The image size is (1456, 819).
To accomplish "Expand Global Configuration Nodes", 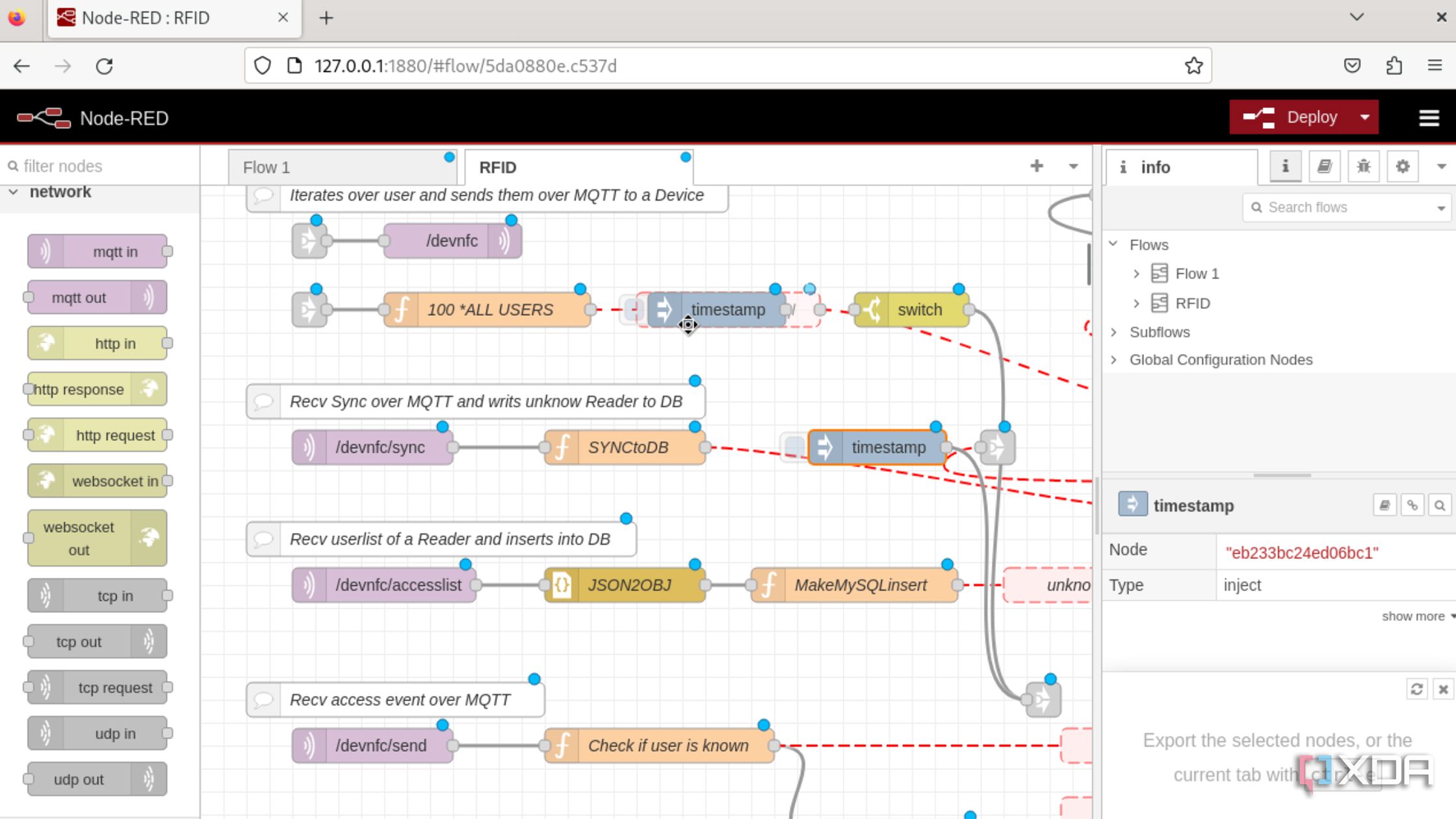I will pos(1113,359).
